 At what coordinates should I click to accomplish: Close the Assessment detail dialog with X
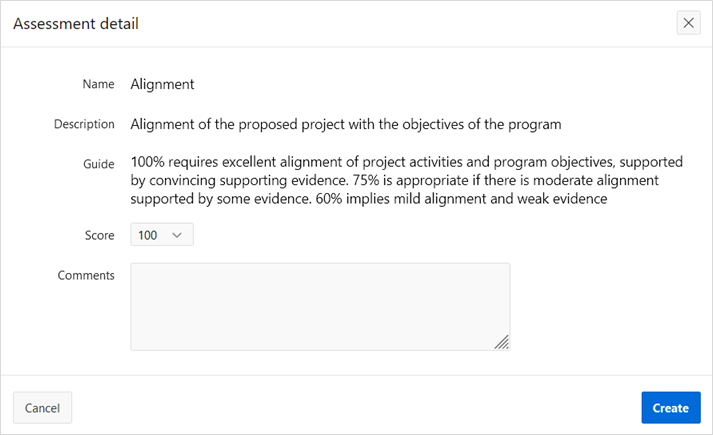tap(688, 23)
